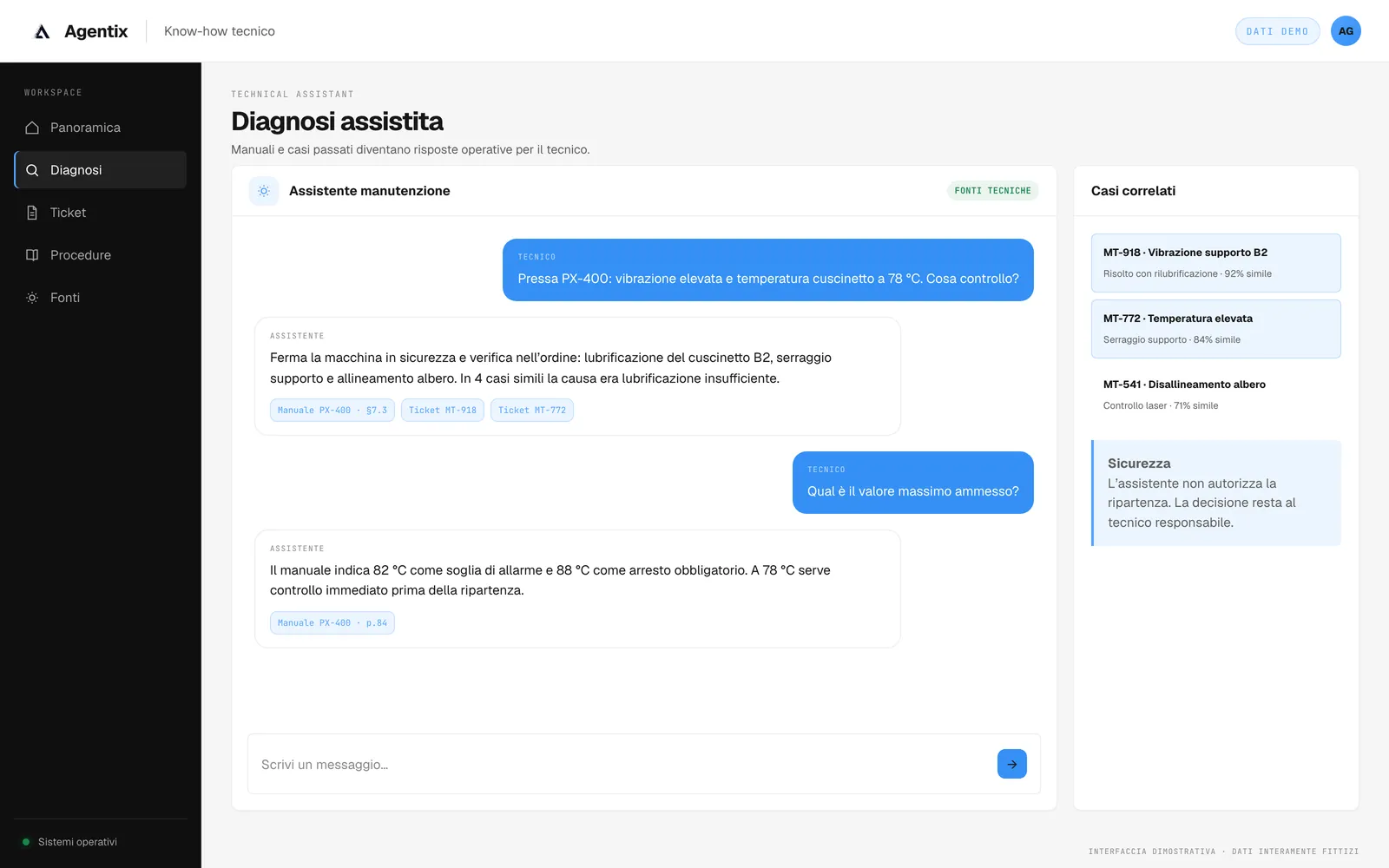Click the Procedure book icon
The height and width of the screenshot is (868, 1389).
pos(32,255)
